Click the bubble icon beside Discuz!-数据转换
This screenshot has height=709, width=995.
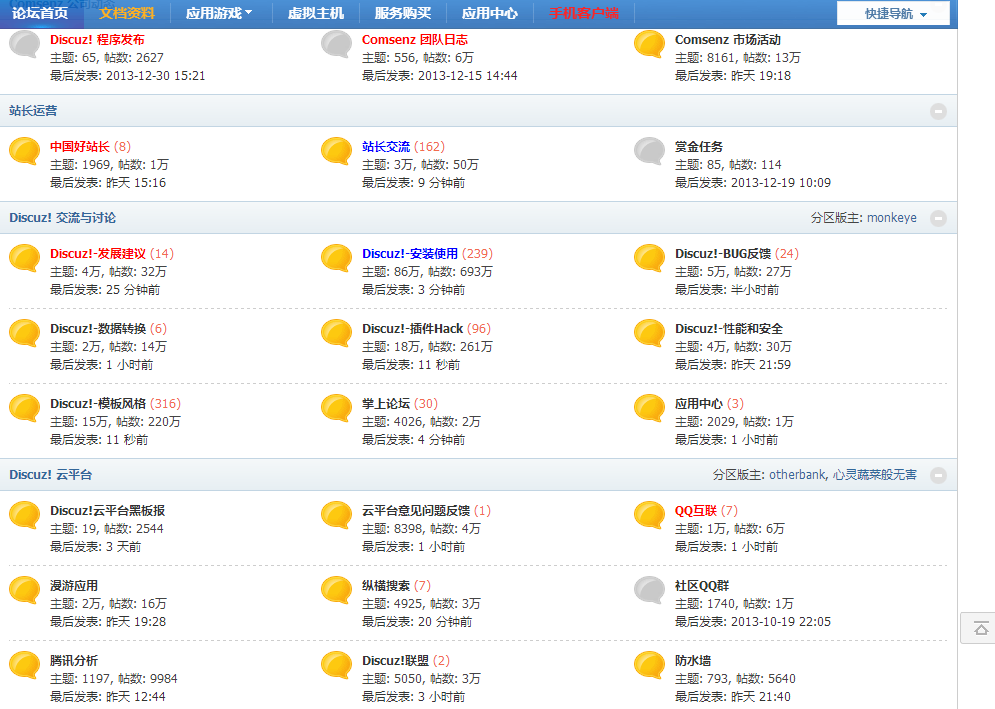[x=25, y=334]
